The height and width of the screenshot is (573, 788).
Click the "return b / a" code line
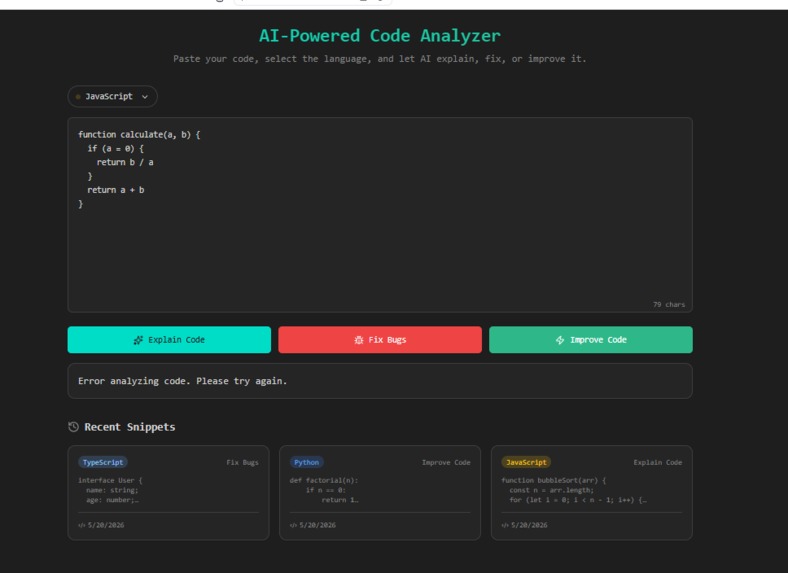pyautogui.click(x=125, y=162)
